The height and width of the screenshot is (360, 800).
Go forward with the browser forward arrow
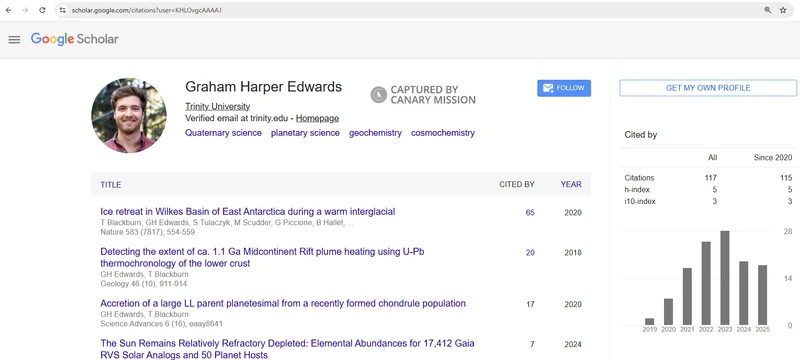(25, 10)
